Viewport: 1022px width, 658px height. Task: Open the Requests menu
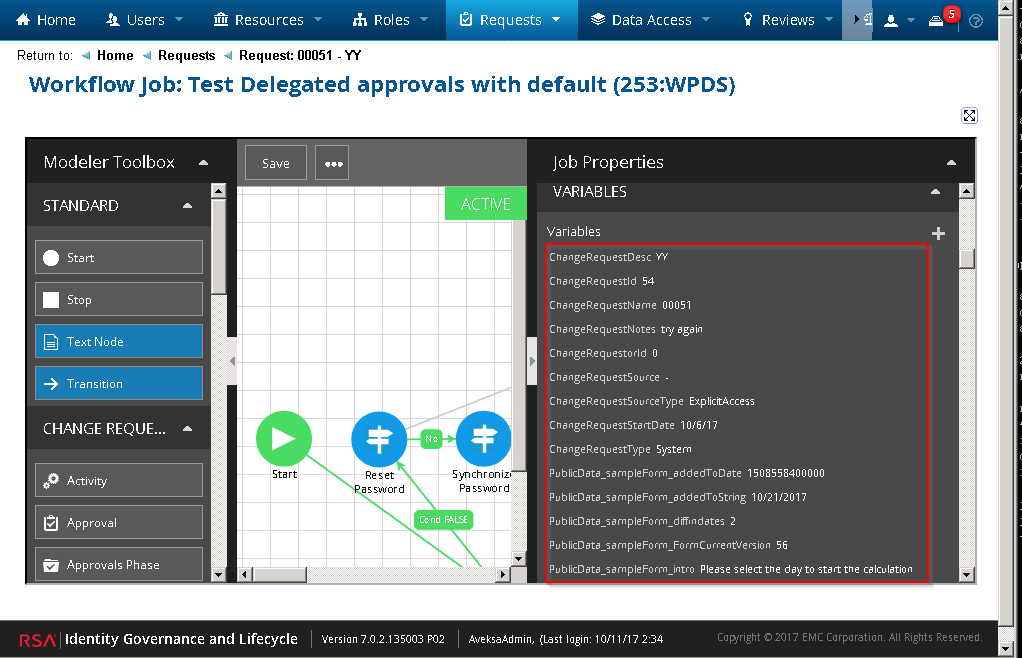511,20
